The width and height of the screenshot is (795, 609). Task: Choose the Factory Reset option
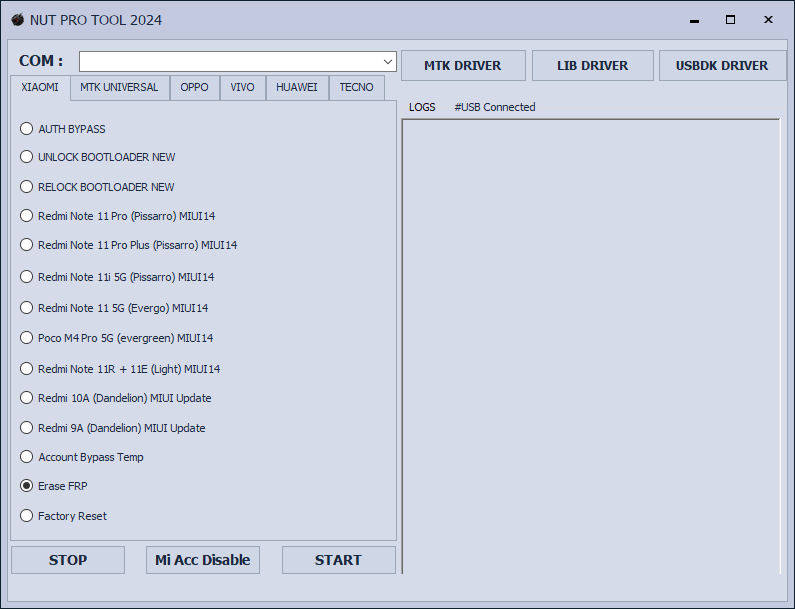63,516
